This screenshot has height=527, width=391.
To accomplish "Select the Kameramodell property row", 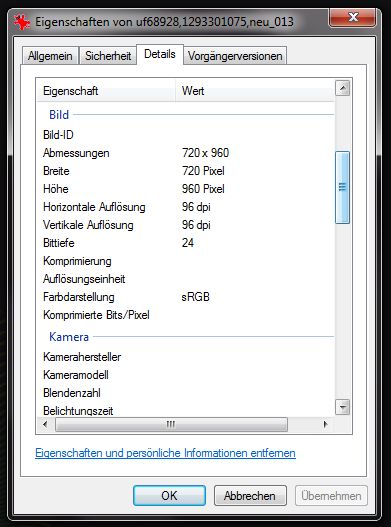I will (x=185, y=375).
